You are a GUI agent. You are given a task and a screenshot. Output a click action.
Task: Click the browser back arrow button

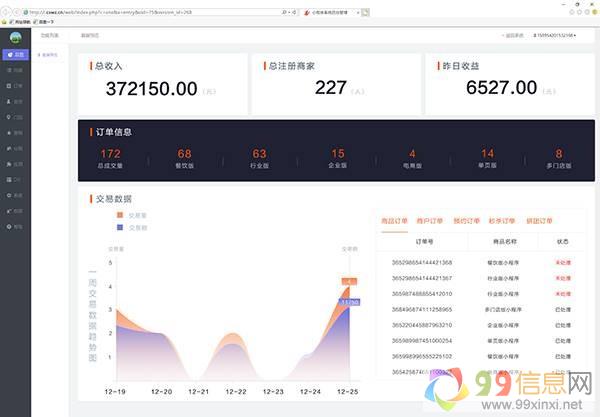coord(8,11)
